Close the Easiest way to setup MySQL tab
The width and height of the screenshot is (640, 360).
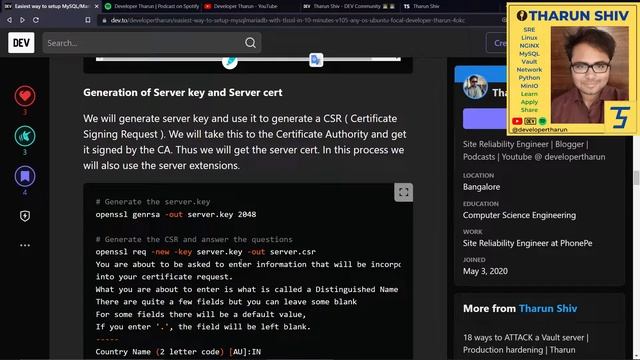tap(96, 6)
